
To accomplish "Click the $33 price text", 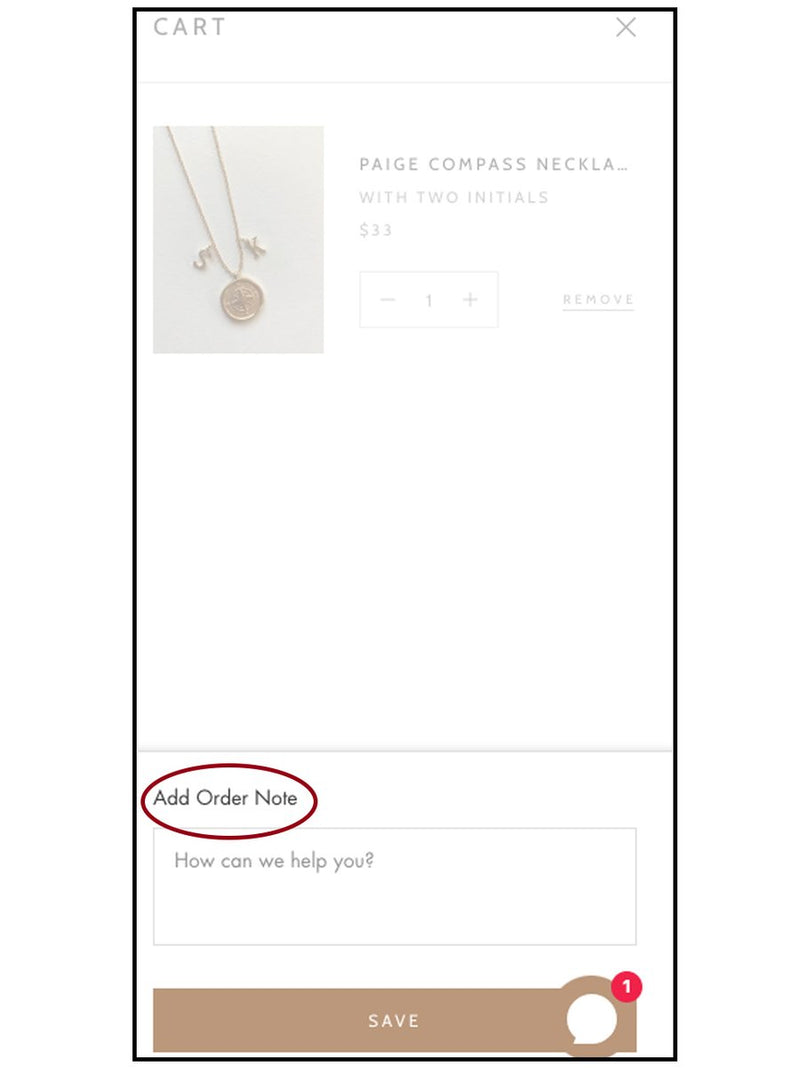I will tap(376, 230).
